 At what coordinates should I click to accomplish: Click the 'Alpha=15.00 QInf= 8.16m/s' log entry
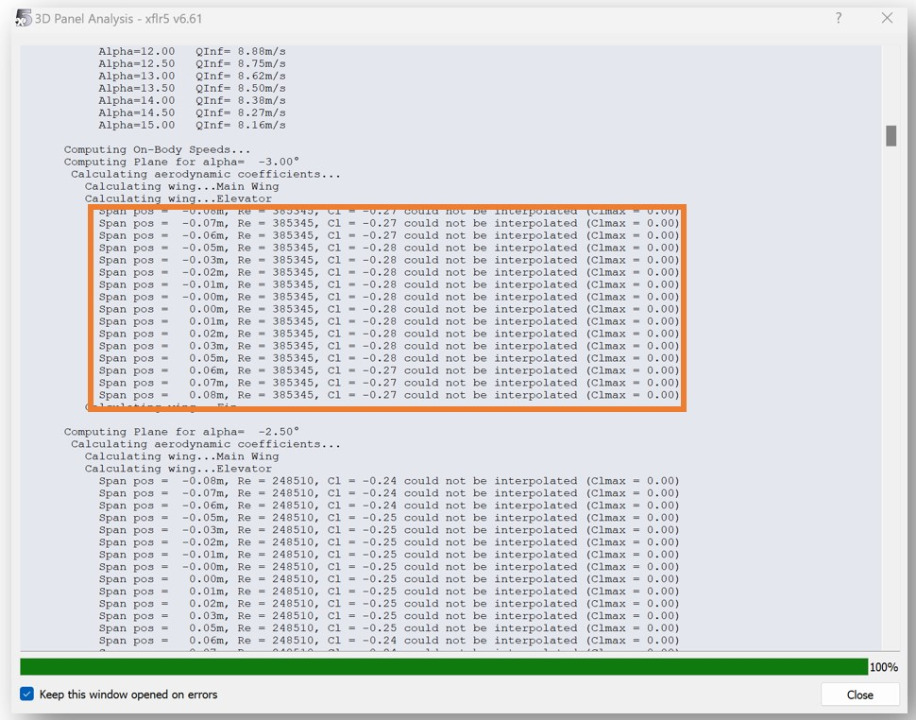pos(192,125)
